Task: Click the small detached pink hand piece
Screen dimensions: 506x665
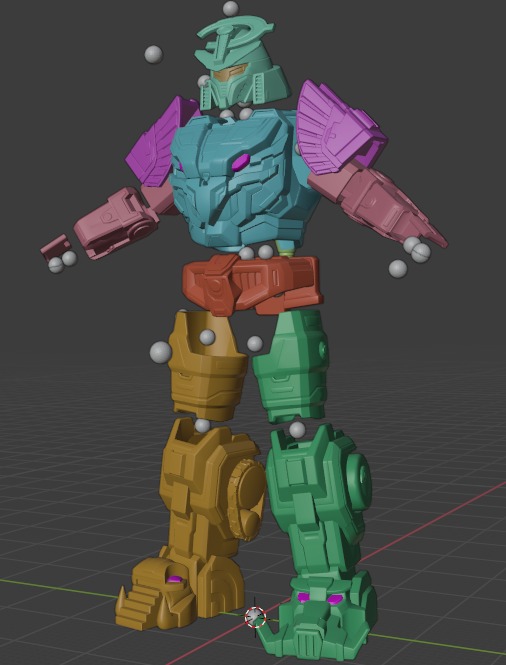Action: 56,247
